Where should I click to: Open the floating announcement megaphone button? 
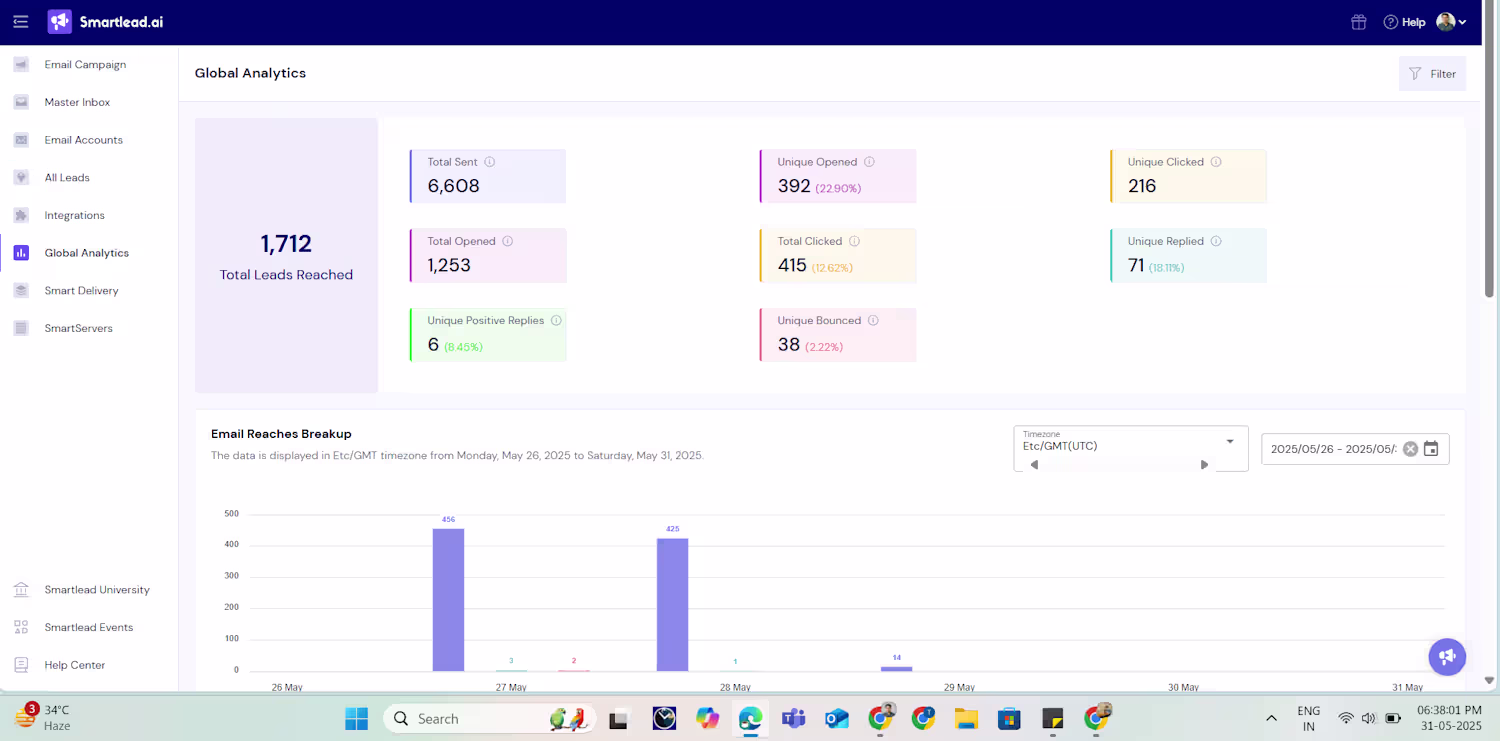pyautogui.click(x=1447, y=657)
